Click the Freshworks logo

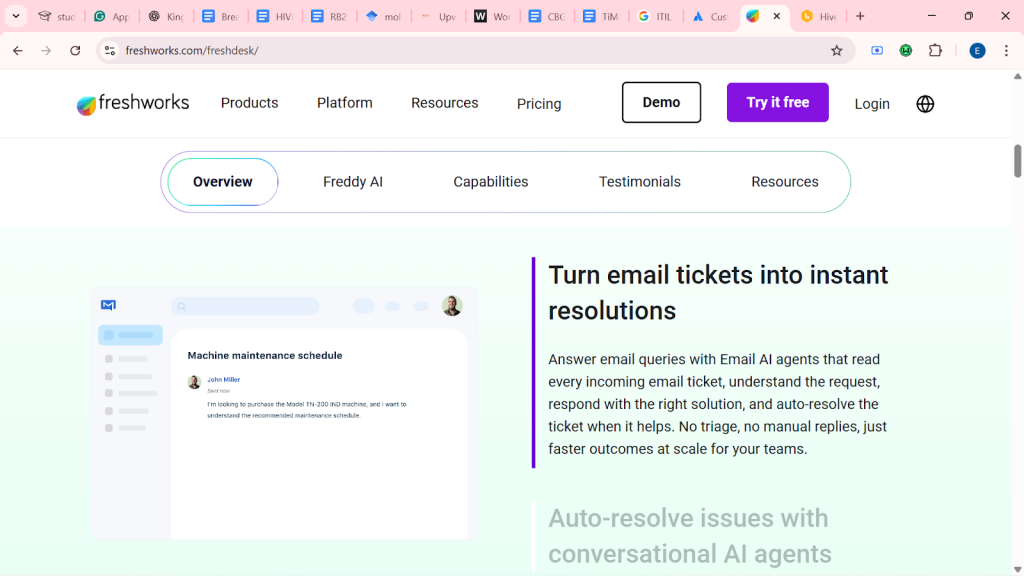133,103
